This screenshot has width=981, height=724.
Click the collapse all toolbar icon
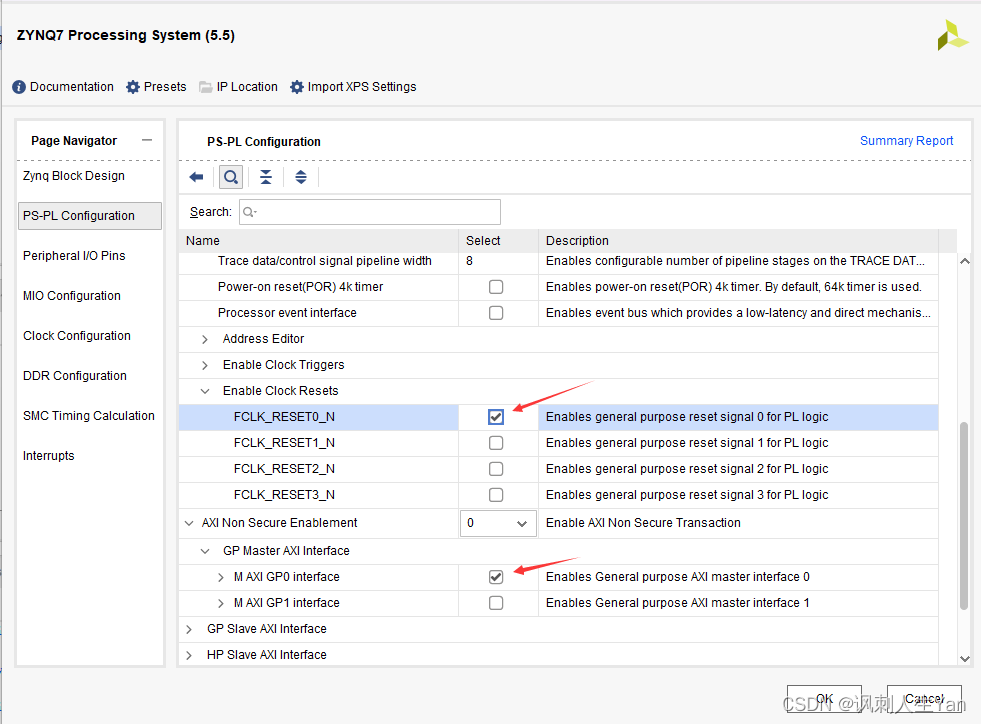coord(266,177)
